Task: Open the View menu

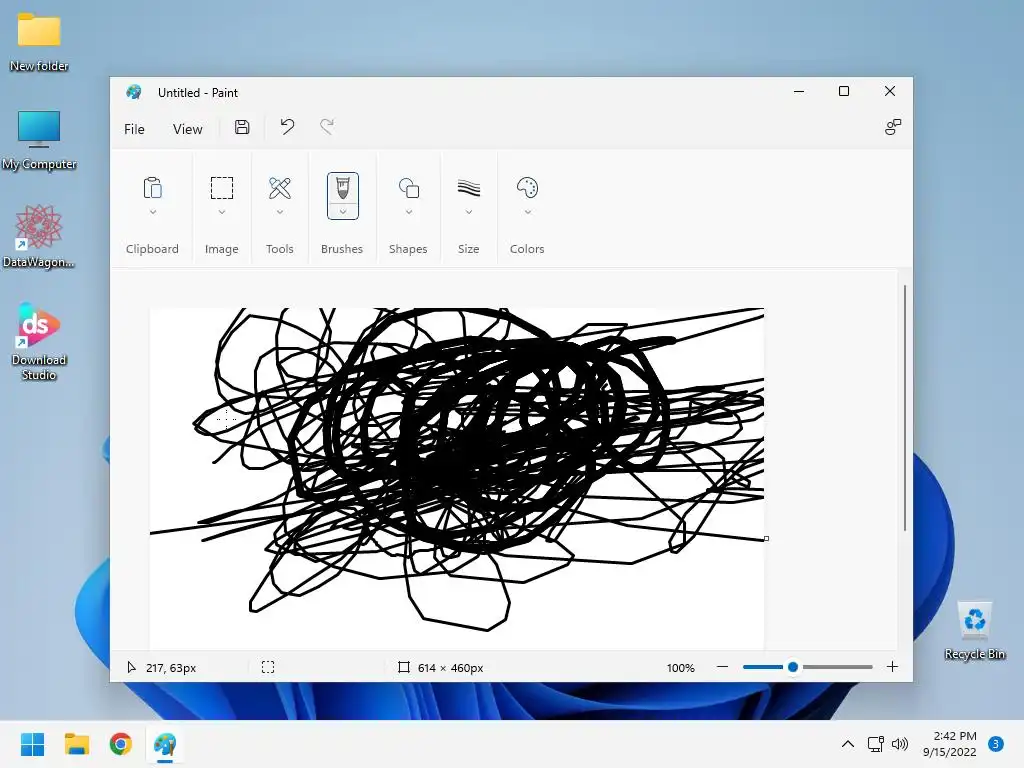Action: pyautogui.click(x=187, y=129)
